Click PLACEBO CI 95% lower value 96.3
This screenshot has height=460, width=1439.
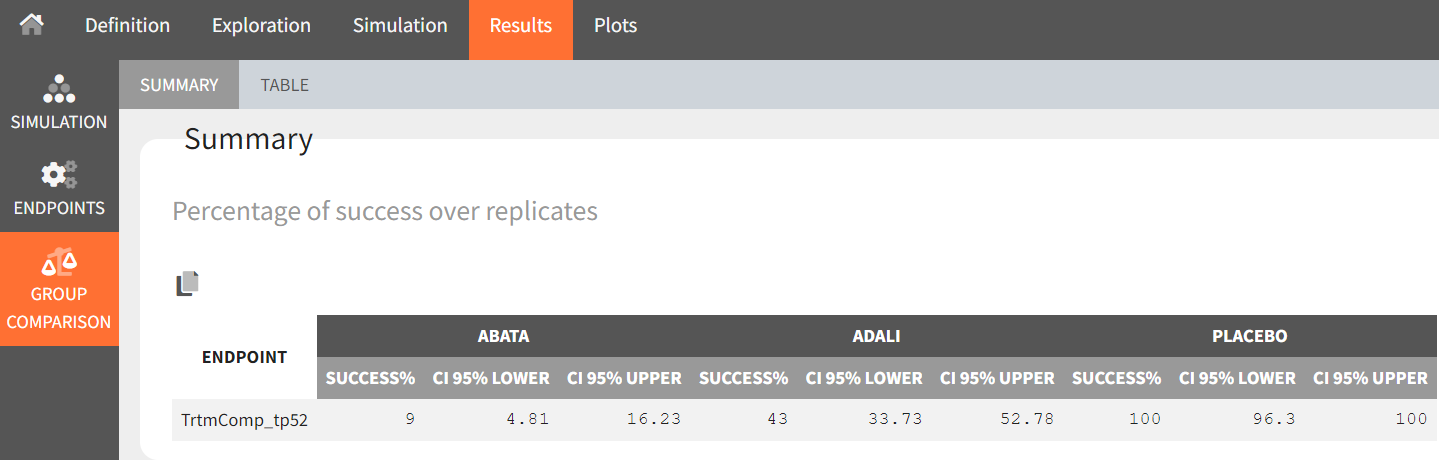pyautogui.click(x=1277, y=419)
